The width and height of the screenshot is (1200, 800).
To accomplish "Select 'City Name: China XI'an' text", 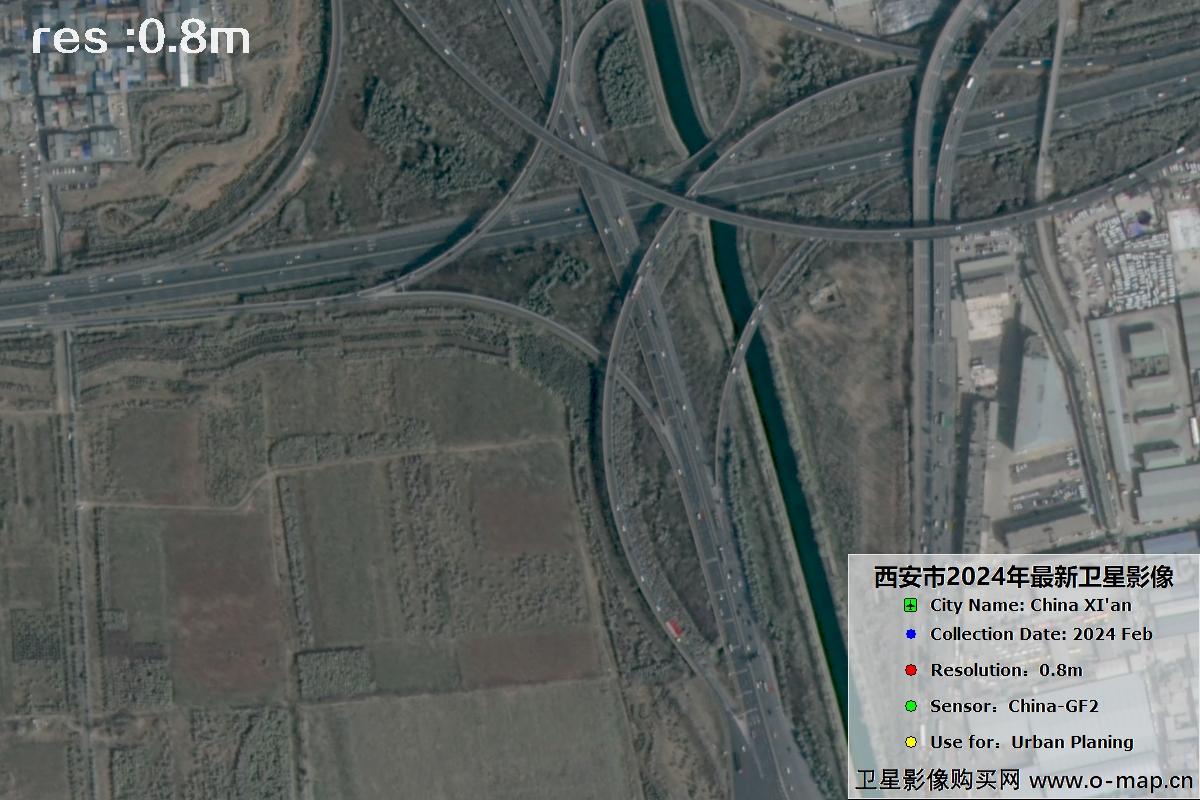I will coord(1031,605).
